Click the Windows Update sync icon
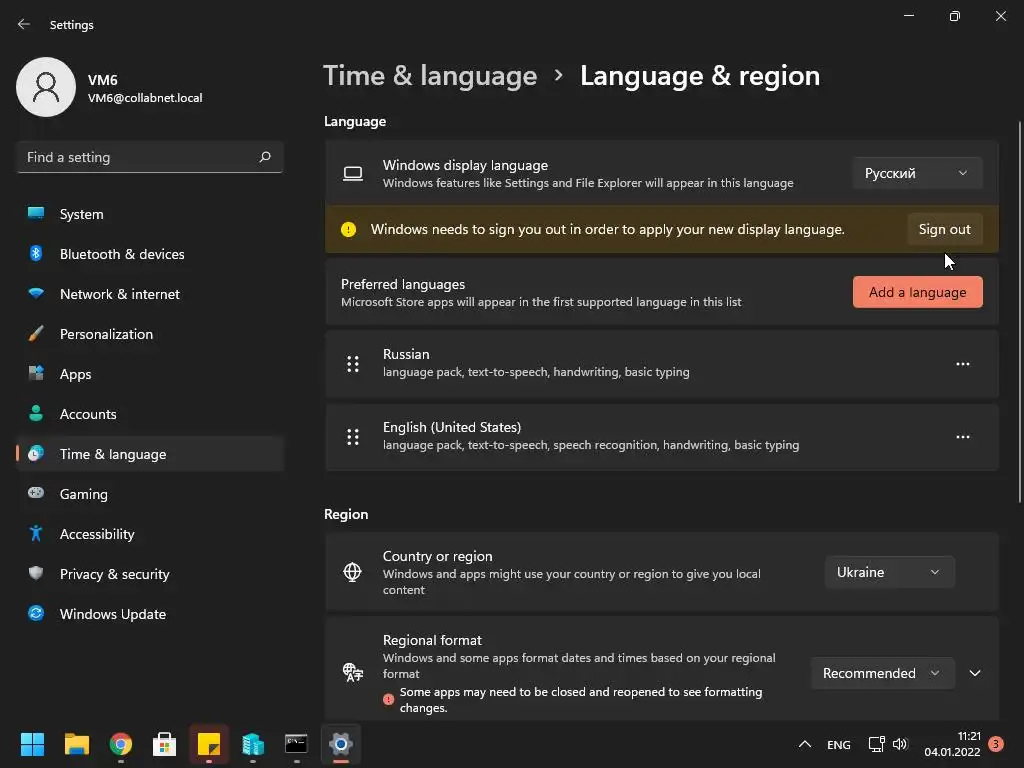Viewport: 1024px width, 768px height. pyautogui.click(x=36, y=613)
